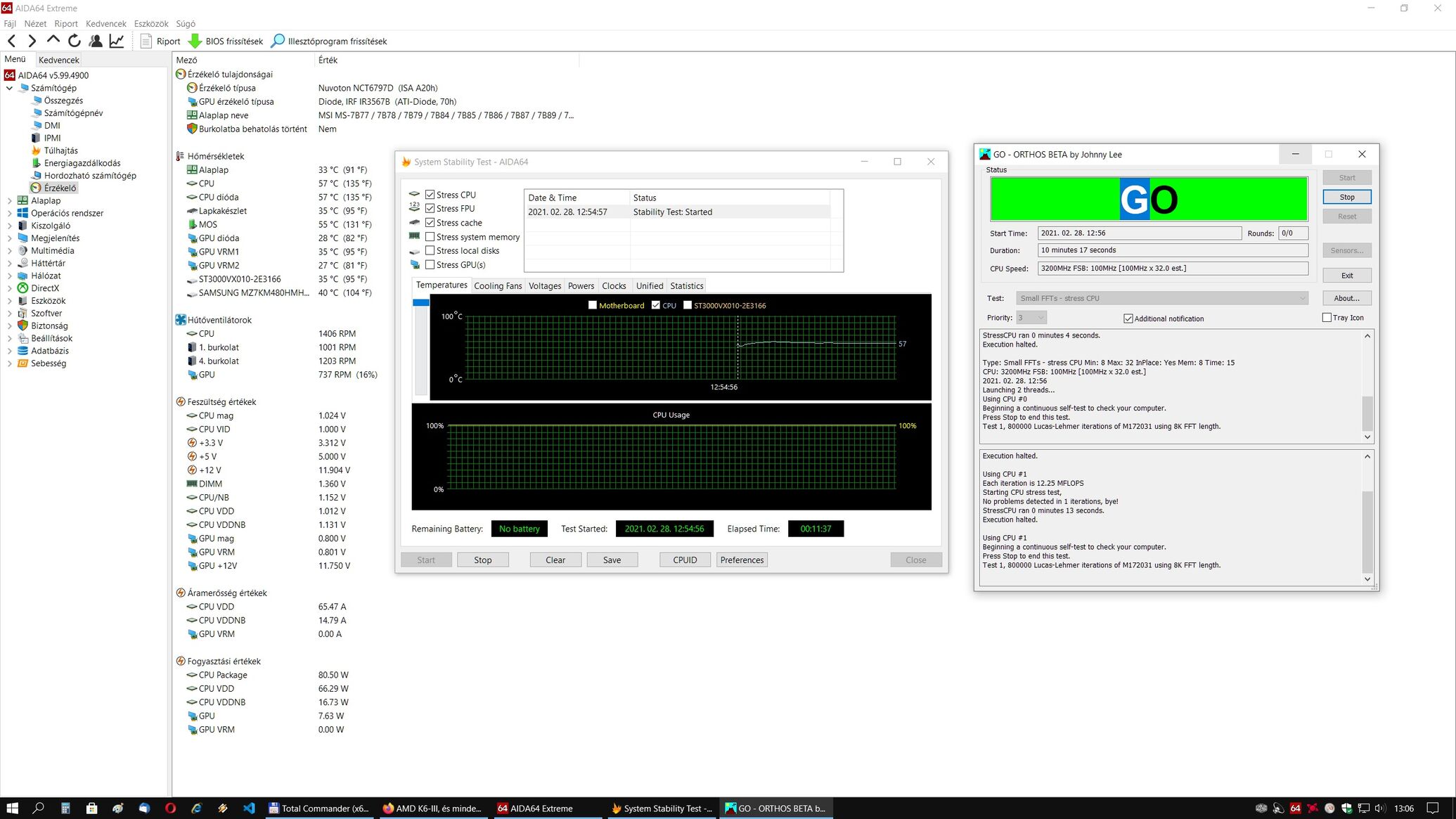Expand the Megjelenítés tree node
Image resolution: width=1456 pixels, height=819 pixels.
click(x=9, y=238)
